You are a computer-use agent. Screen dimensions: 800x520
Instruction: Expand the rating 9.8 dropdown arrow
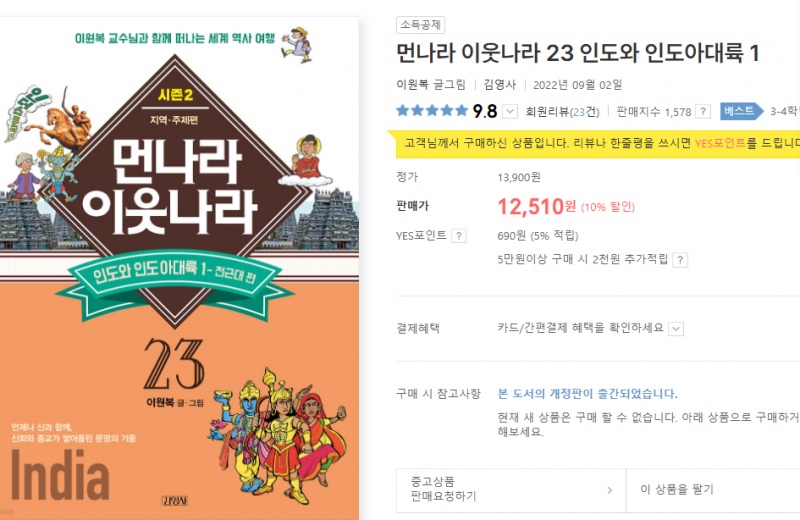[510, 111]
